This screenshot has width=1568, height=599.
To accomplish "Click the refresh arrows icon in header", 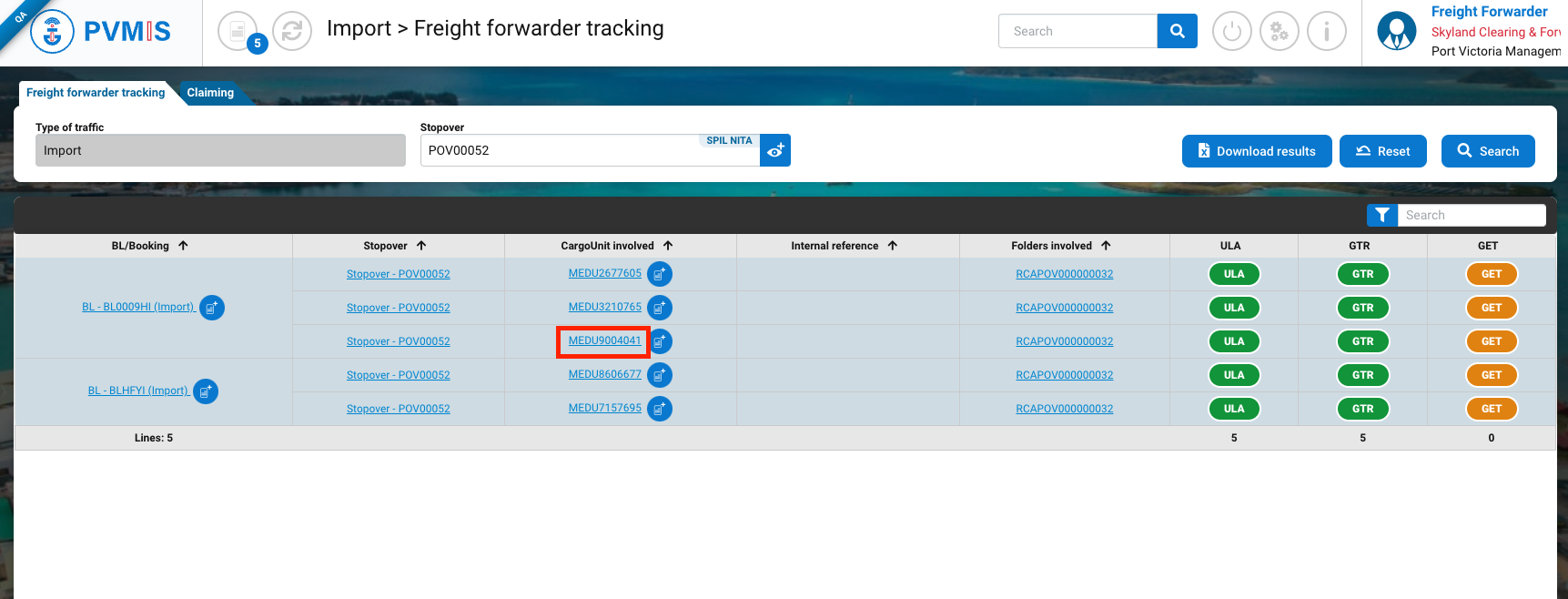I will coord(292,32).
